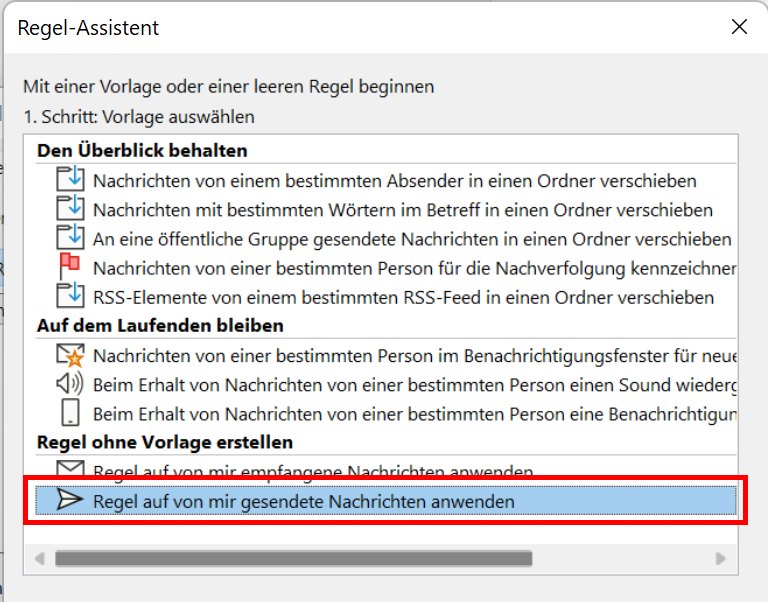Click the paper plane icon for gesendete Nachrichten
768x602 pixels.
(x=71, y=500)
